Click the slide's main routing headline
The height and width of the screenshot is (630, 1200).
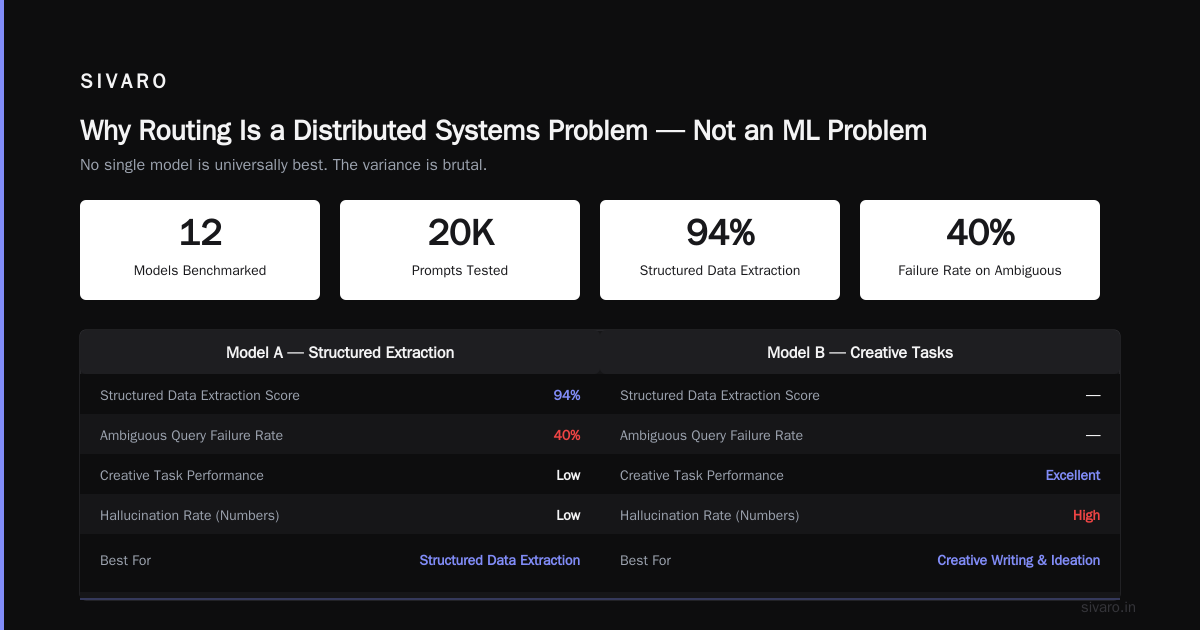(503, 130)
